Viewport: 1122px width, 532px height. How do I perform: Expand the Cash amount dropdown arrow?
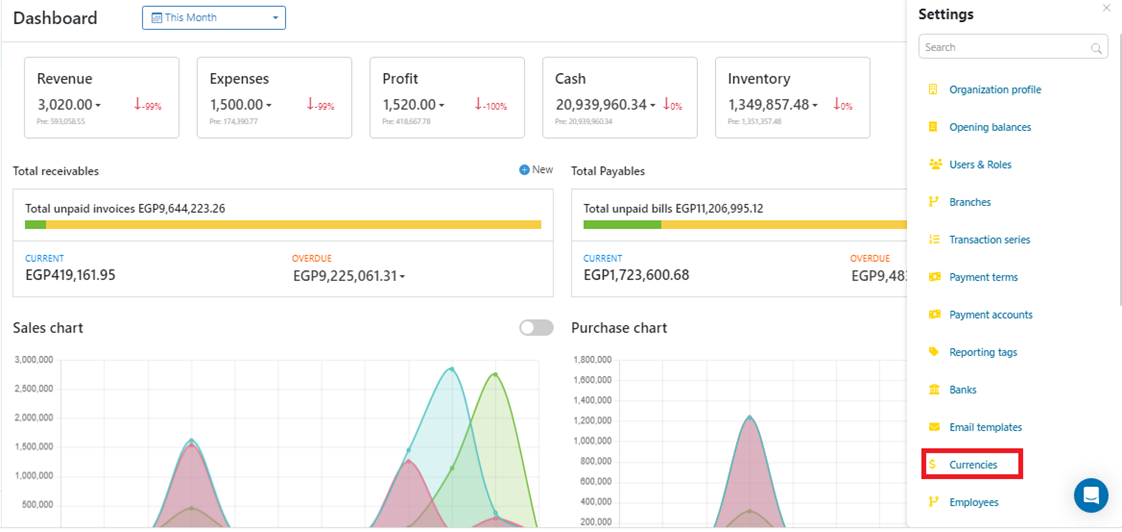653,106
